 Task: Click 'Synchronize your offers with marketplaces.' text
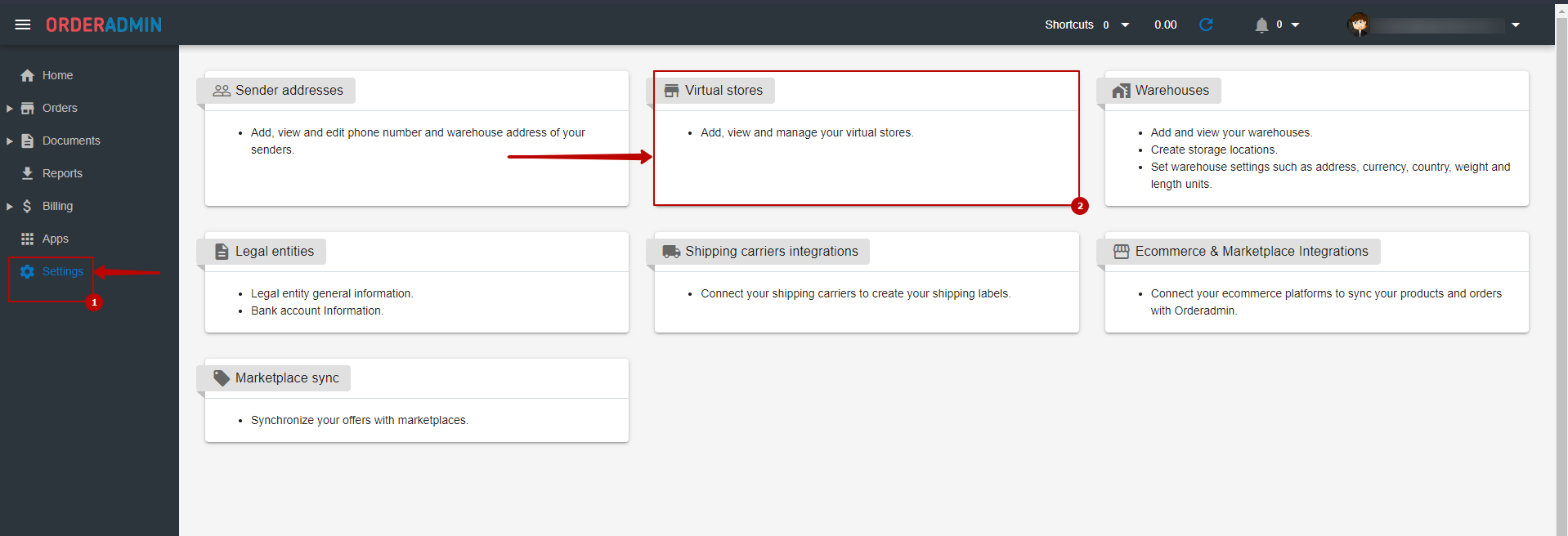pyautogui.click(x=360, y=420)
